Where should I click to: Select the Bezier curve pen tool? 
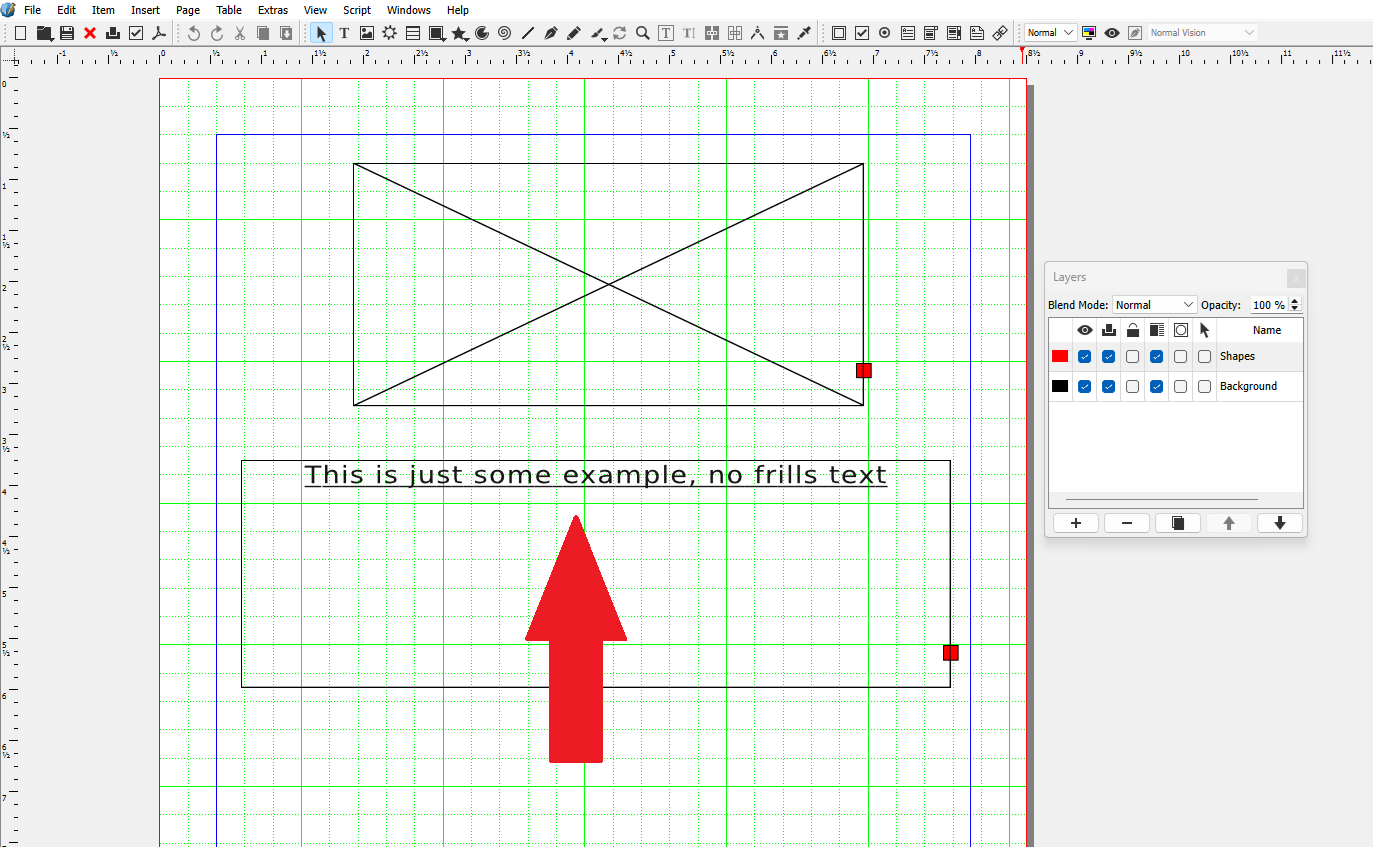coord(551,33)
